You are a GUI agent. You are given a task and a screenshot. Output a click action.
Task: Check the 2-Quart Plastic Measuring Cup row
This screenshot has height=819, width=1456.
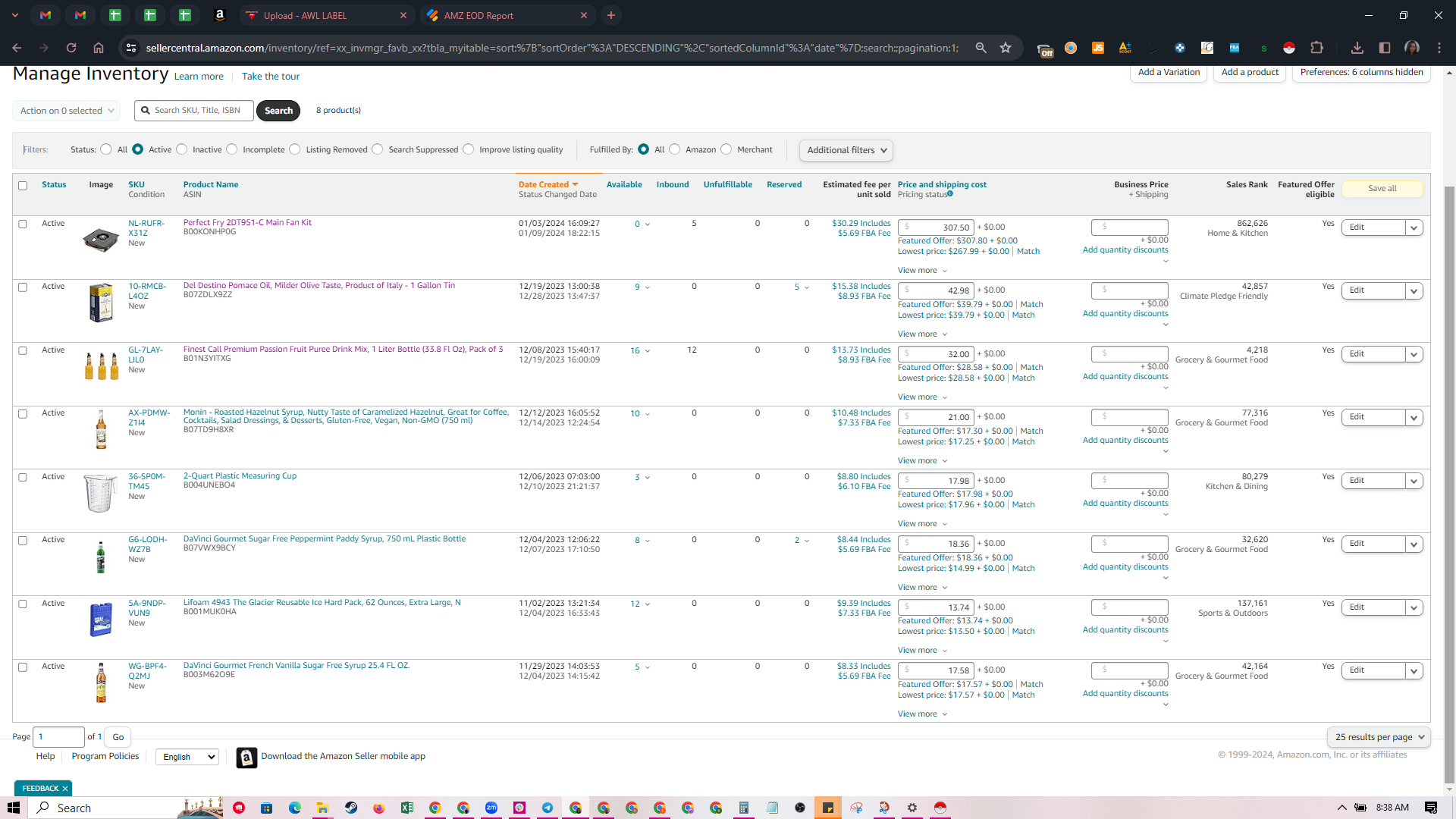coord(23,478)
